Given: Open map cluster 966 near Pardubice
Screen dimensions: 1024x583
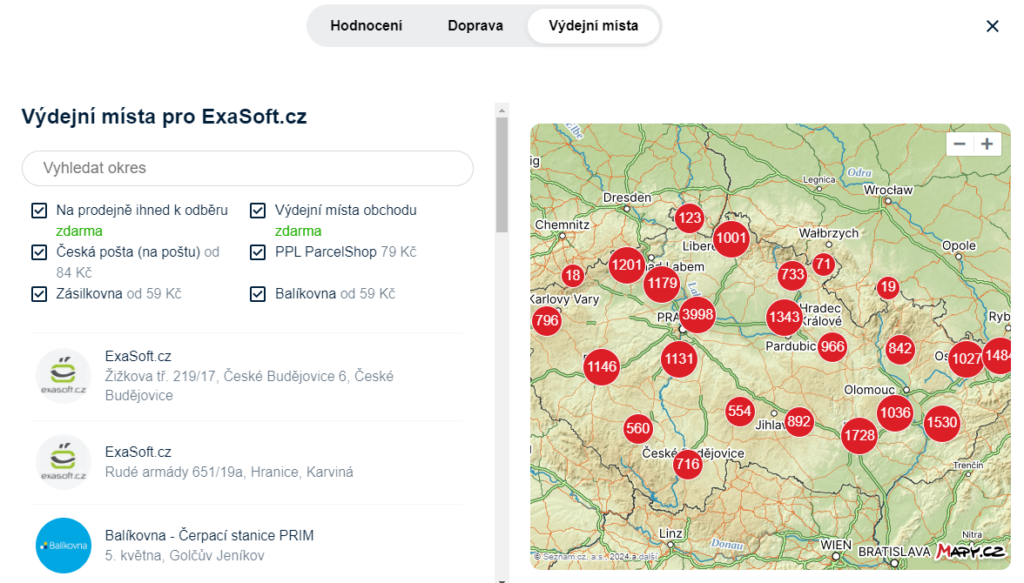Looking at the screenshot, I should coord(832,347).
